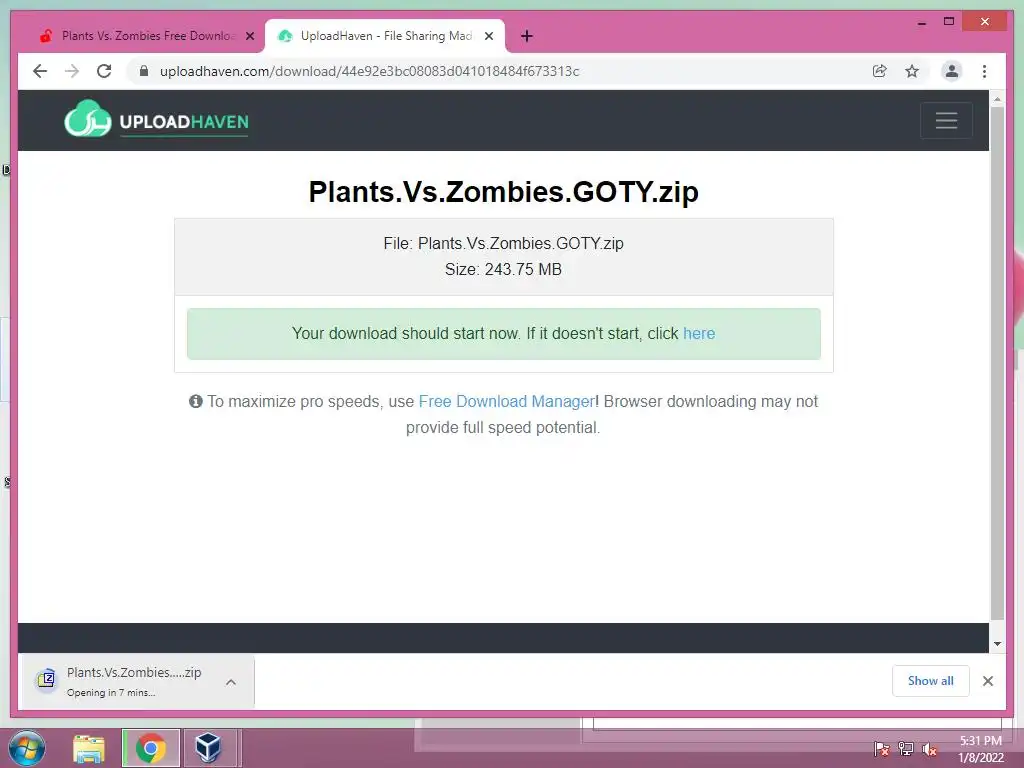Reload the UploadHaven page
Image resolution: width=1024 pixels, height=768 pixels.
pos(104,71)
